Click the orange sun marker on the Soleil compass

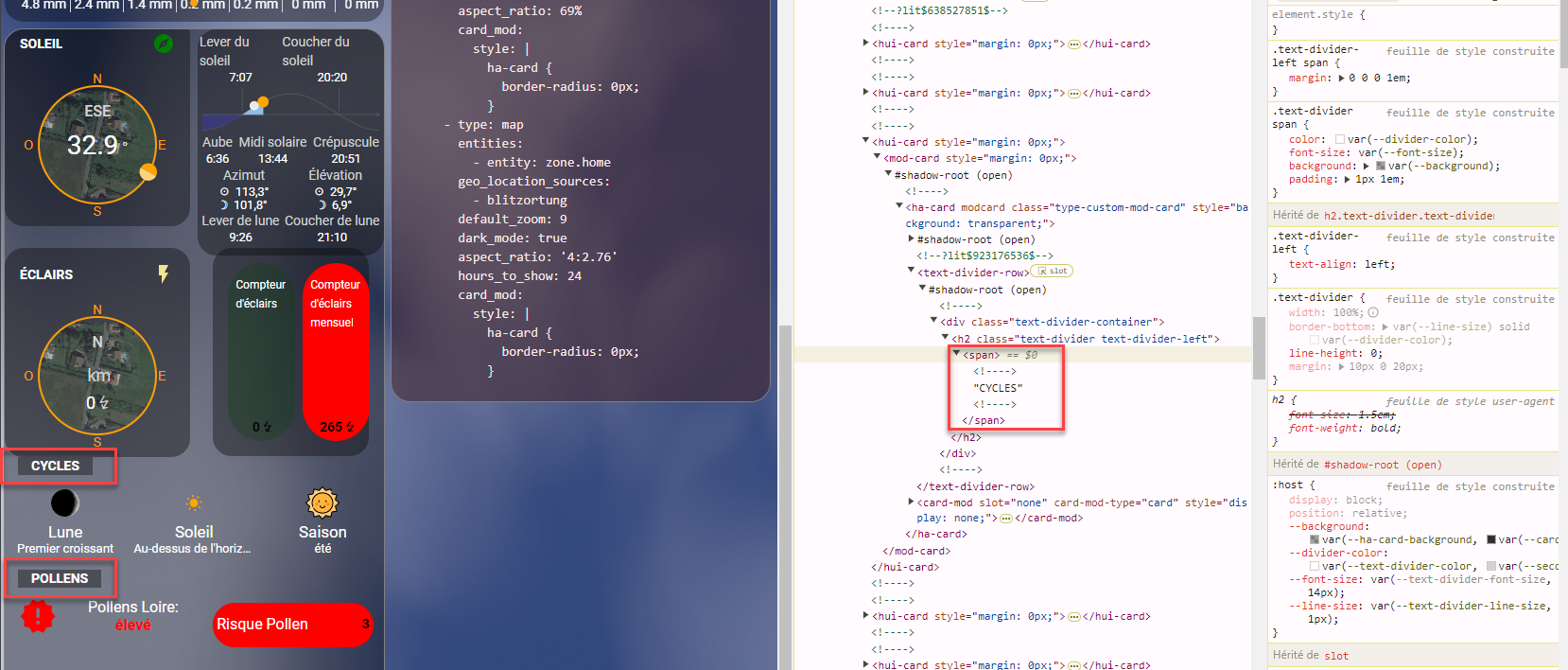point(148,171)
